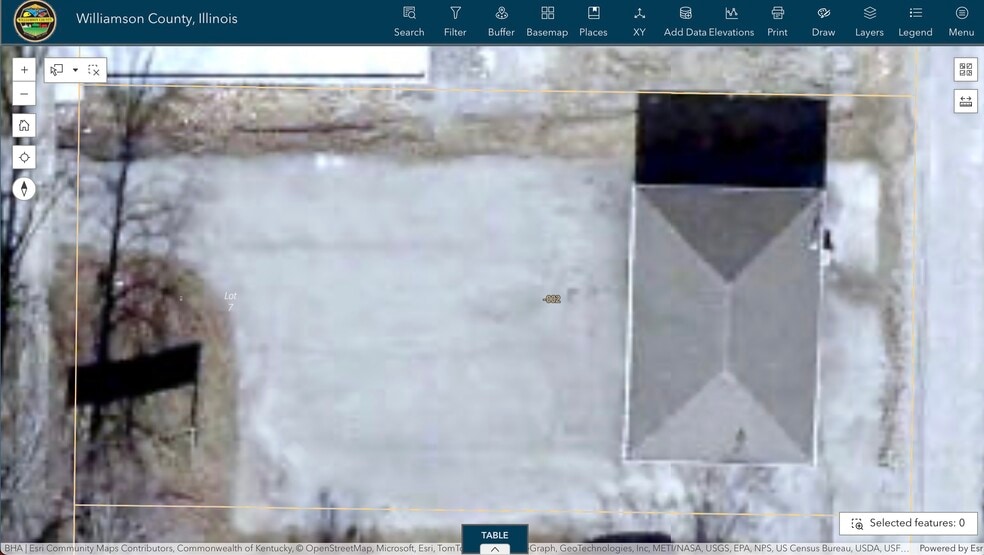984x555 pixels.
Task: Open the Elevations profile tool
Action: coord(731,21)
